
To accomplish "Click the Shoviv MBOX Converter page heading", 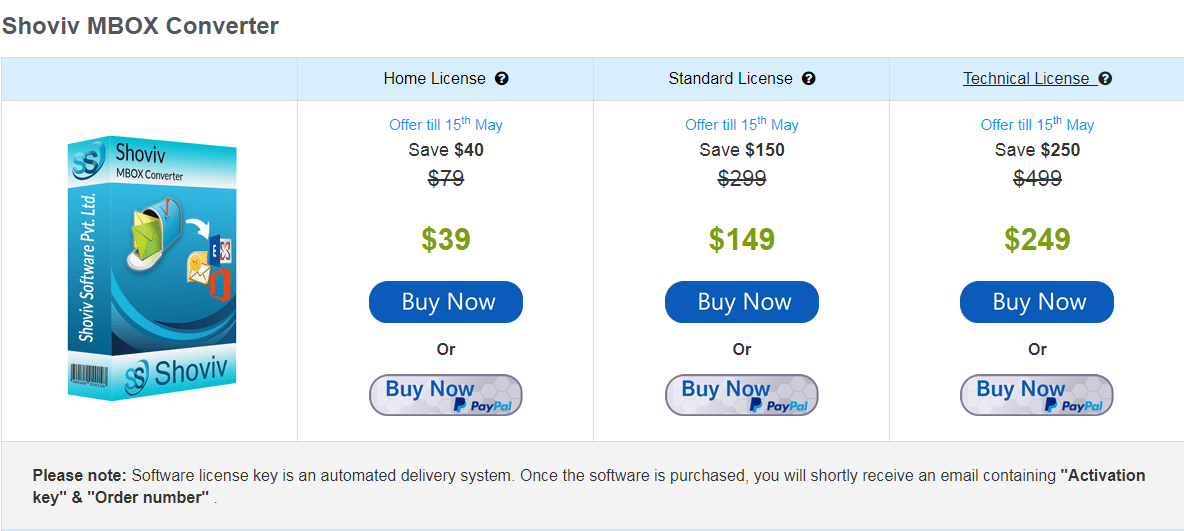I will point(140,26).
